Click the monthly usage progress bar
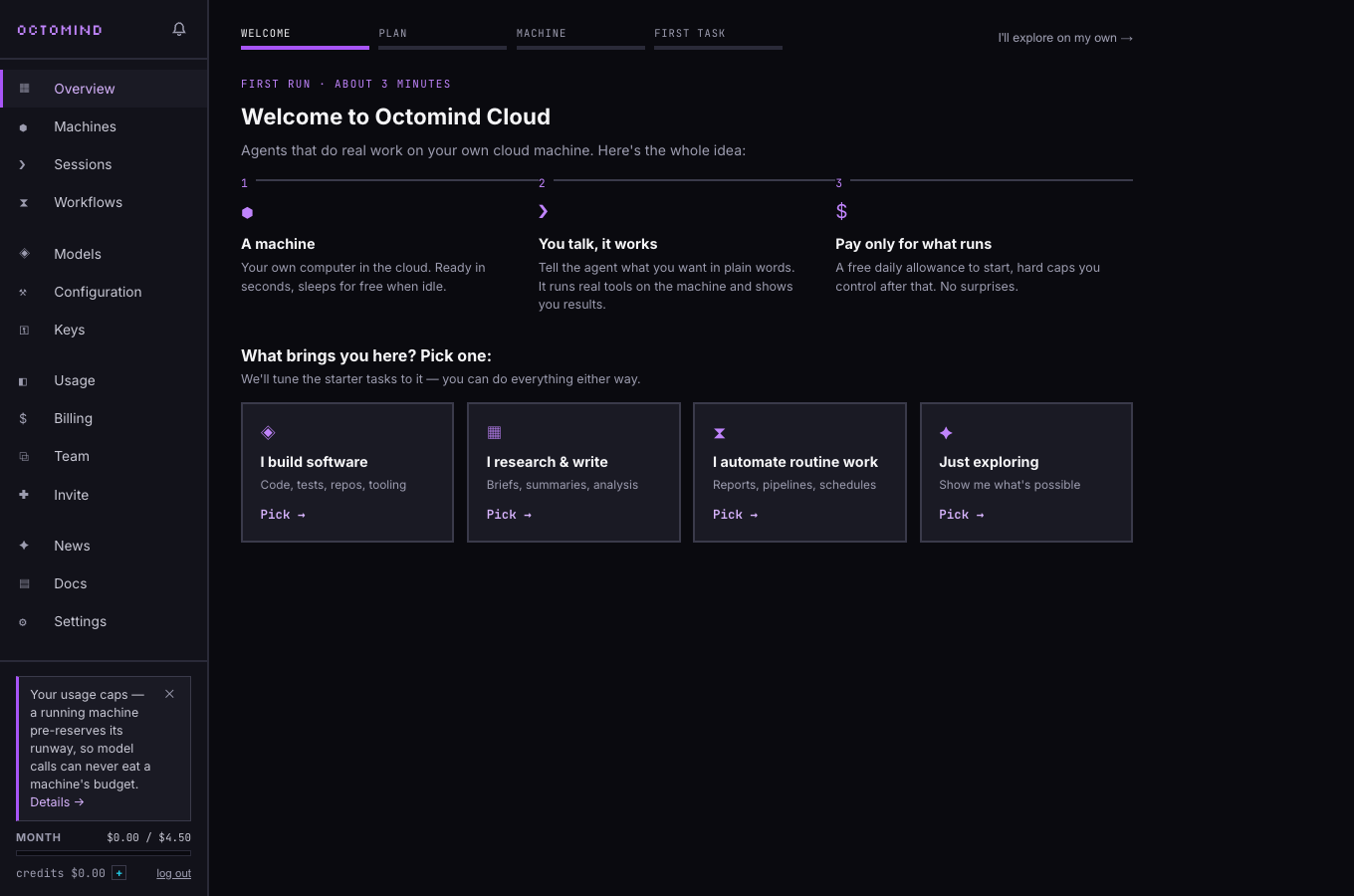This screenshot has height=896, width=1354. (104, 853)
